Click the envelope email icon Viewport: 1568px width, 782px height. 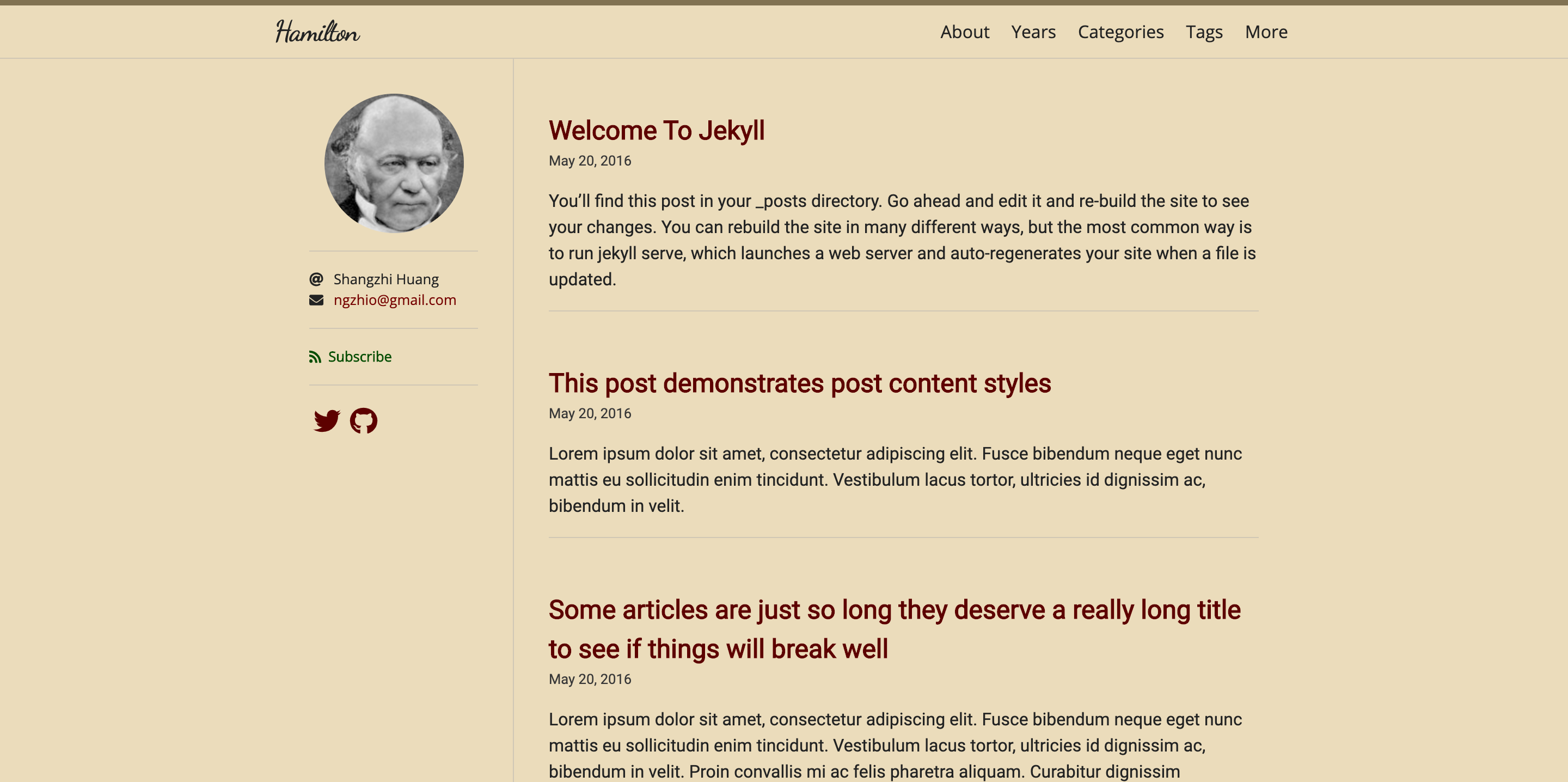[x=316, y=300]
